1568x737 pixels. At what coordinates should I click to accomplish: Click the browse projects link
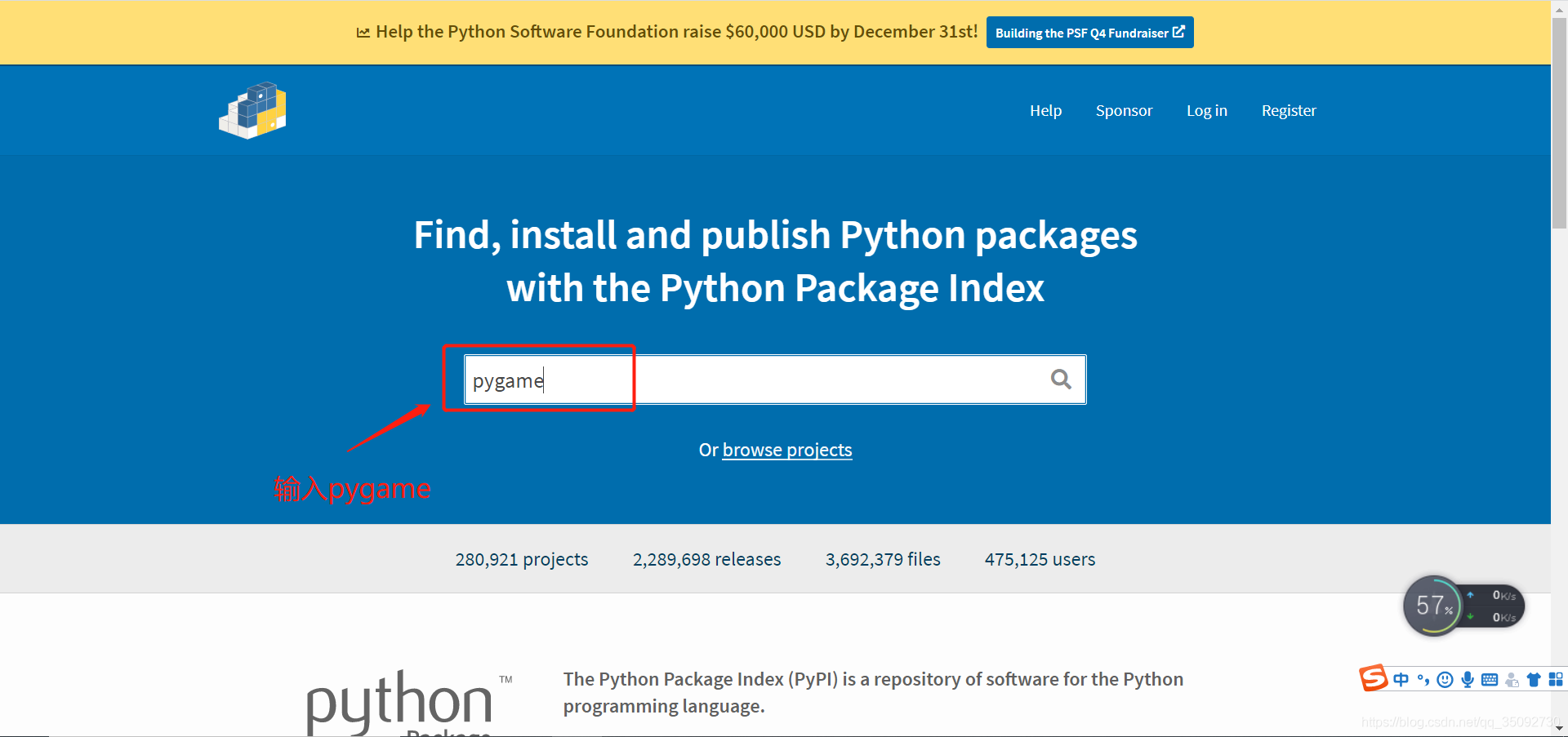coord(787,450)
